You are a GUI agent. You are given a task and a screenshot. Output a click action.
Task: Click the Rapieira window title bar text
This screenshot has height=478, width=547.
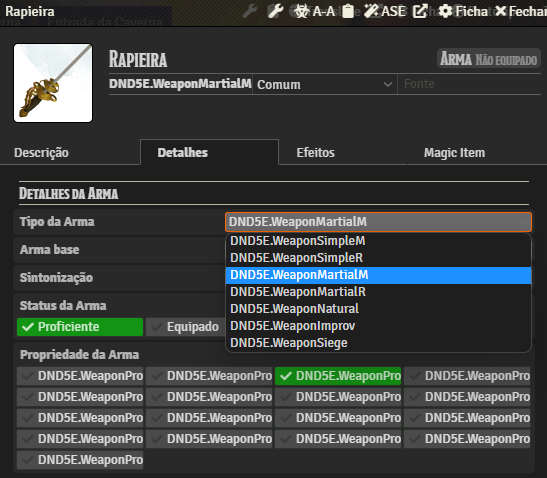click(30, 12)
